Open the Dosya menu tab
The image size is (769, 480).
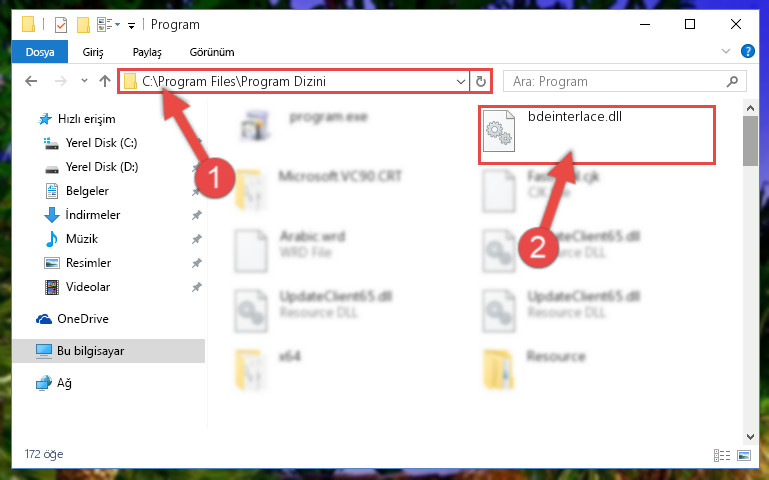click(40, 52)
